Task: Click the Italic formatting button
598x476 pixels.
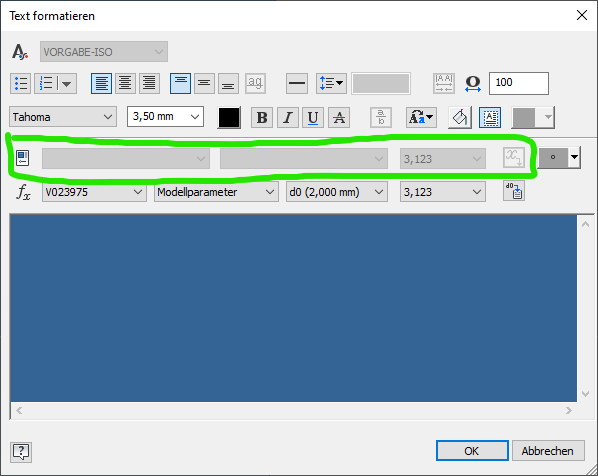Action: coord(288,117)
